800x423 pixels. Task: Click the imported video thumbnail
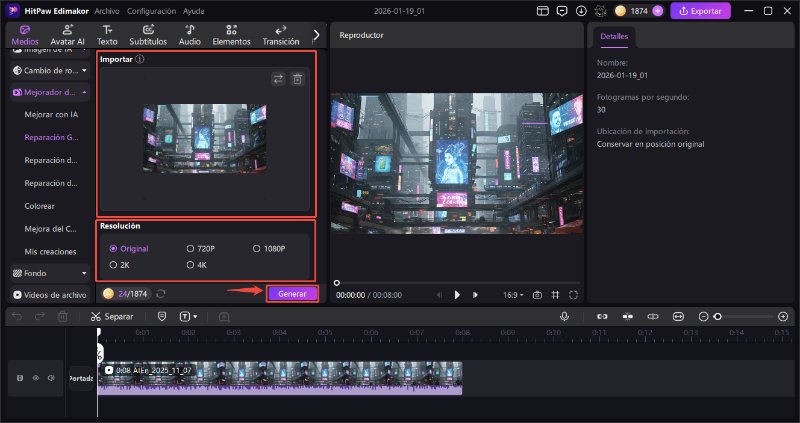coord(205,138)
